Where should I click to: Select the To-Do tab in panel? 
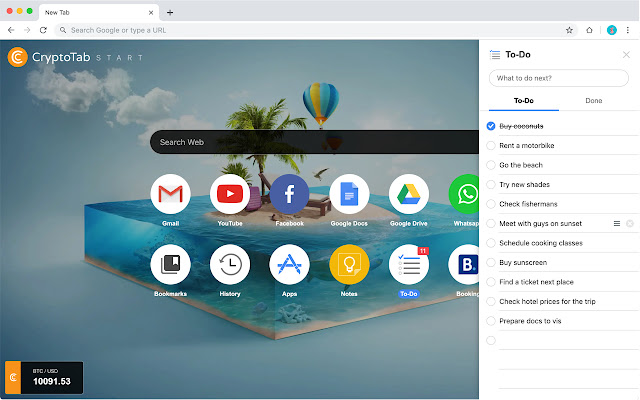click(524, 101)
